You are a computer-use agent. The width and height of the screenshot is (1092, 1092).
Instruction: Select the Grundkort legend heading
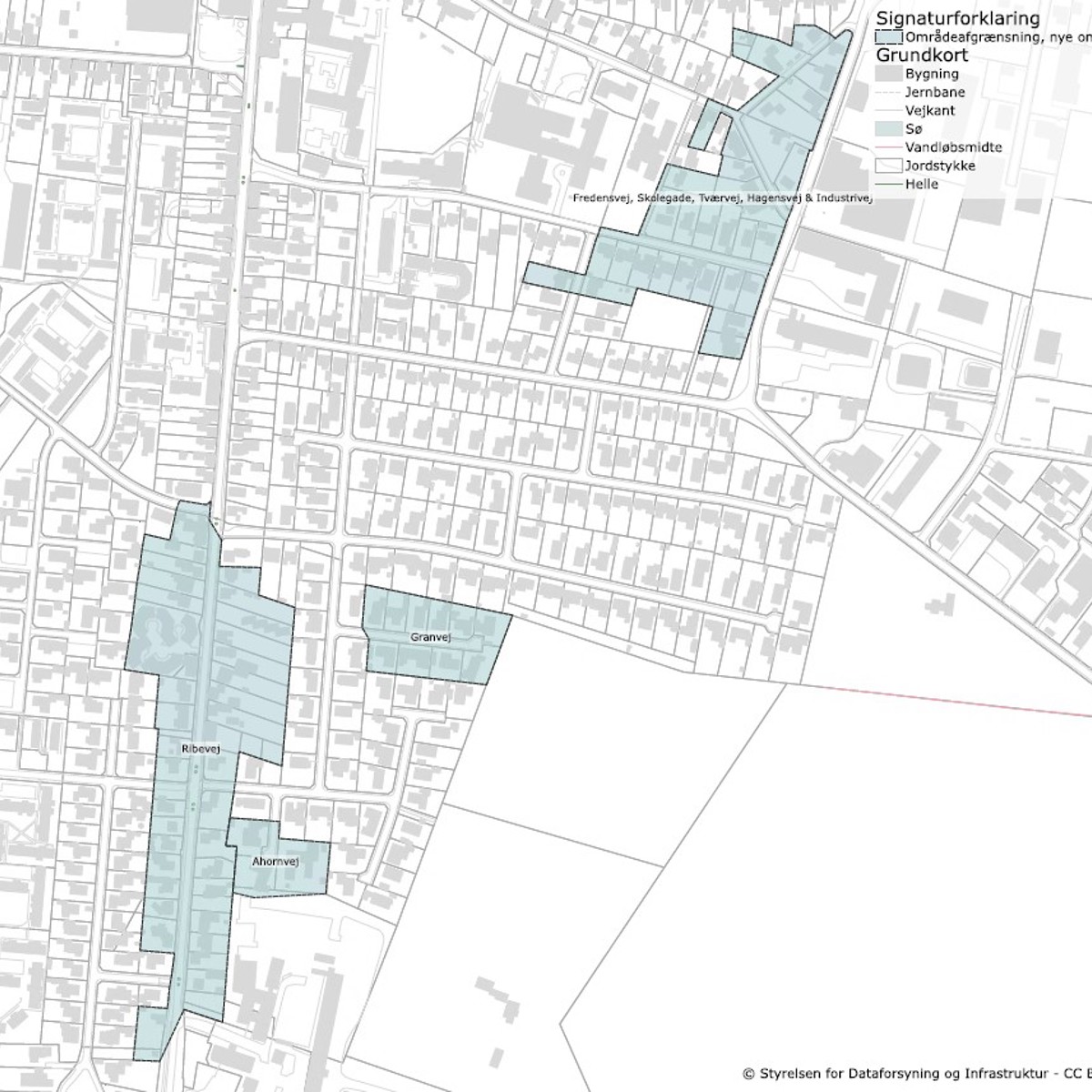coord(921,56)
